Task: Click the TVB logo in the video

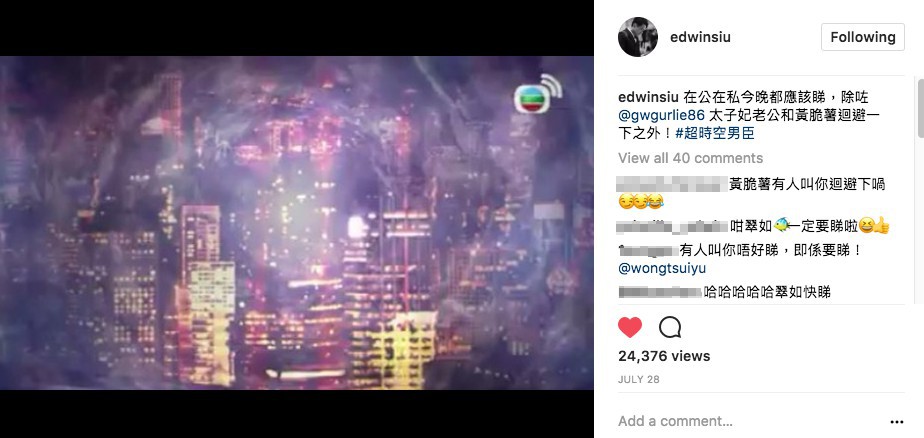Action: point(536,94)
